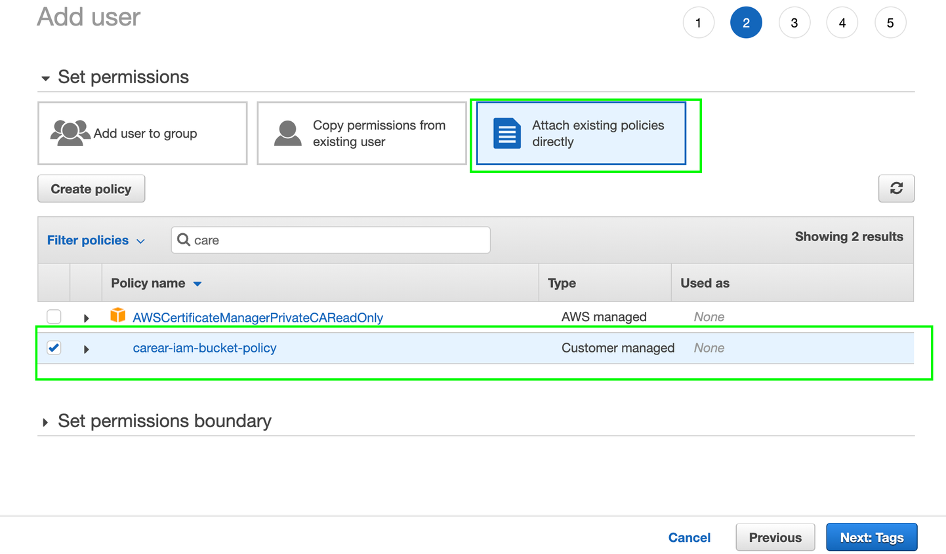The width and height of the screenshot is (946, 554).
Task: Click the orange AWS managed policy box icon
Action: tap(118, 315)
